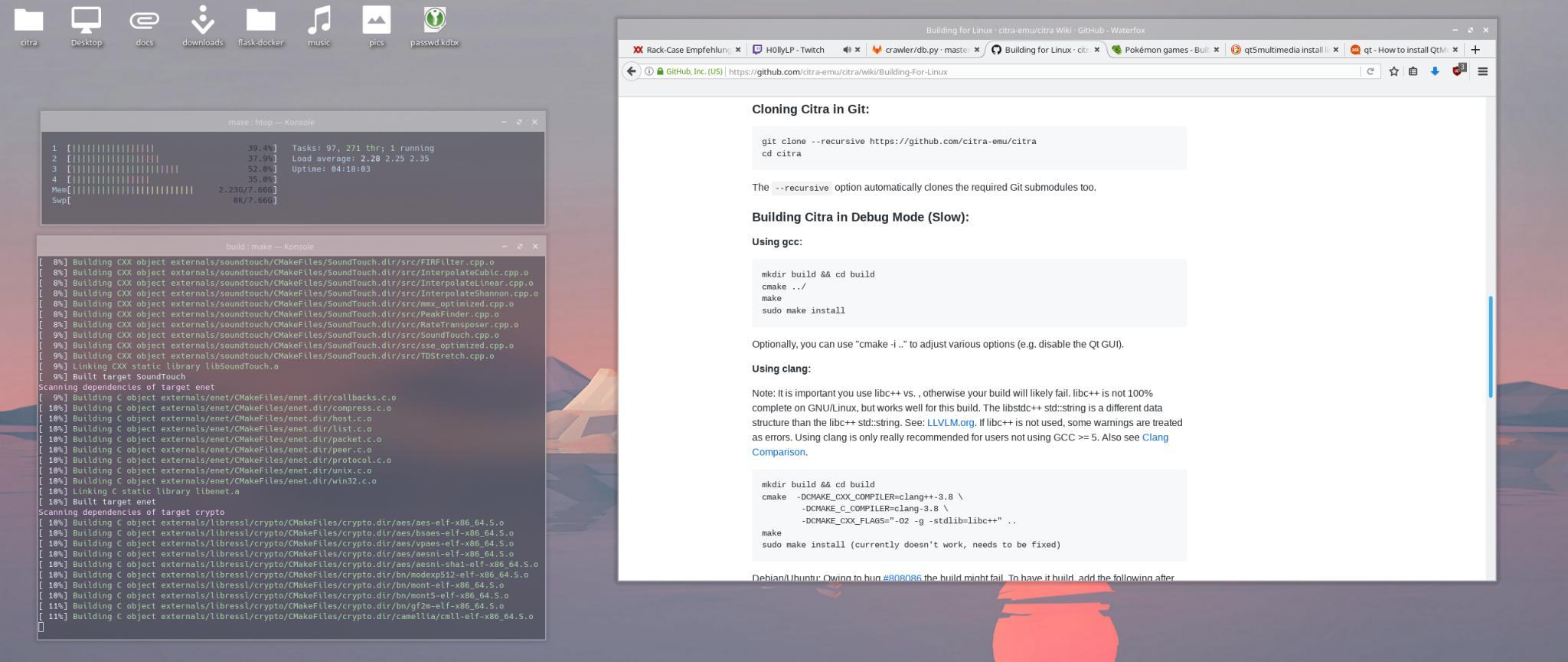This screenshot has height=662, width=1568.
Task: Go back using Waterfox back arrow
Action: (x=631, y=71)
